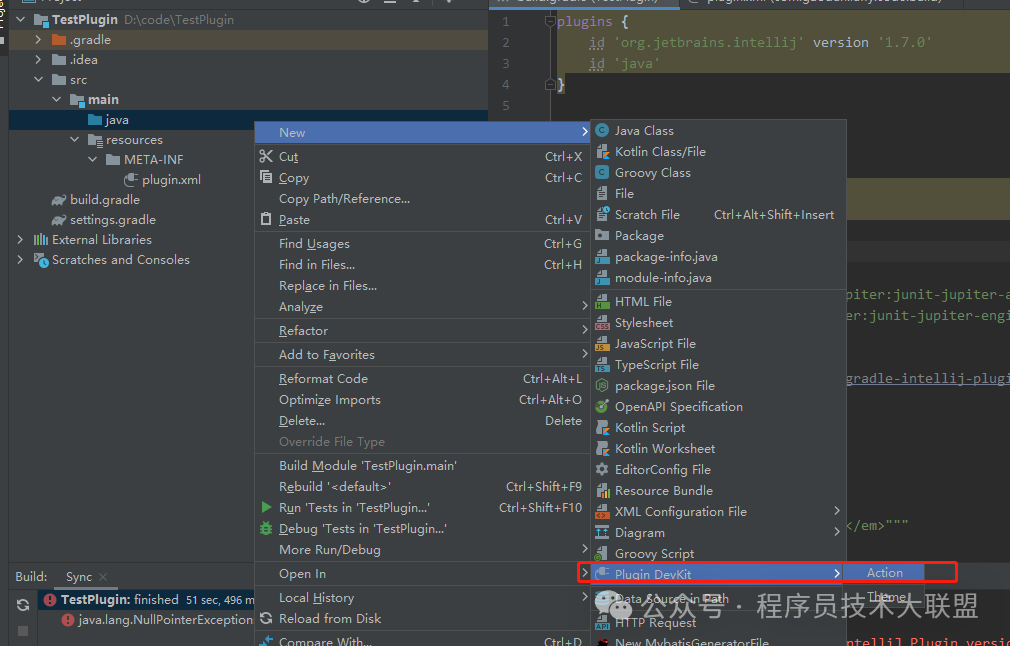The image size is (1010, 646).
Task: Collapse the TestPlugin project root
Action: tap(21, 19)
